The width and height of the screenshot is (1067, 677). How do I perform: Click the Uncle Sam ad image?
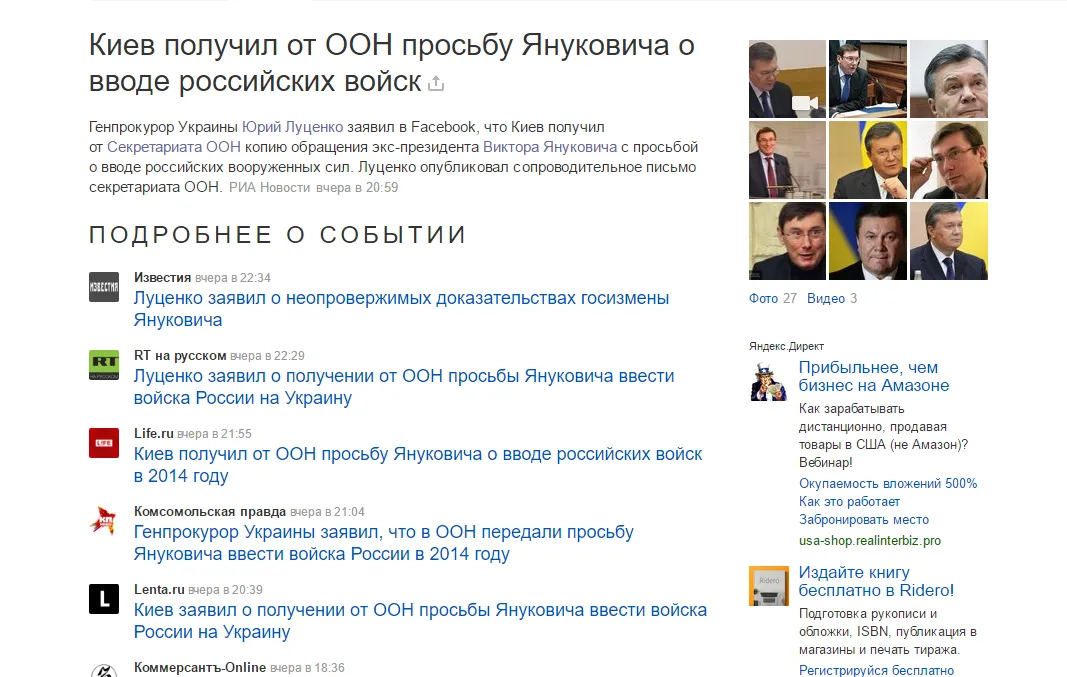pos(768,382)
